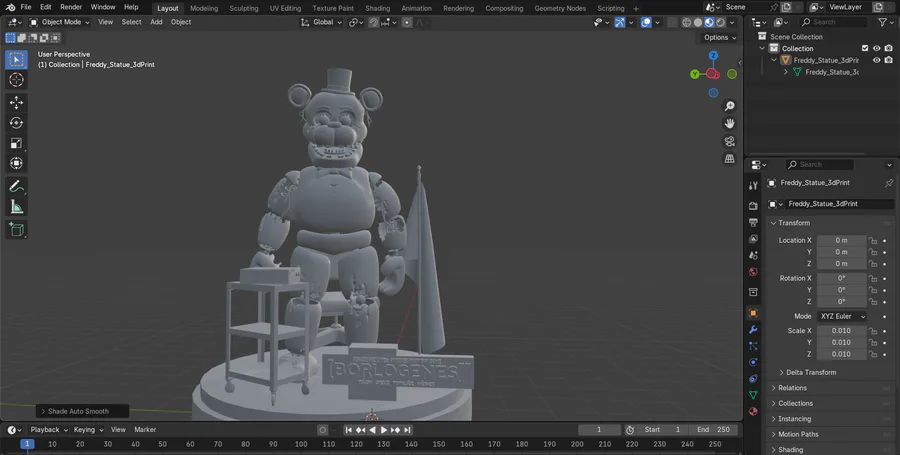Click the viewport zoom magnifier icon

pyautogui.click(x=730, y=106)
